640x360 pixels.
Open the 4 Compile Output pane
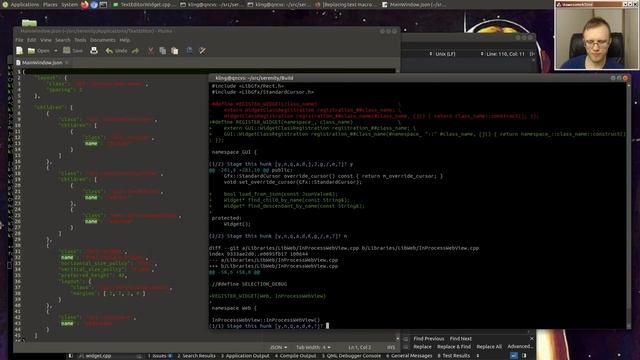[x=295, y=356]
